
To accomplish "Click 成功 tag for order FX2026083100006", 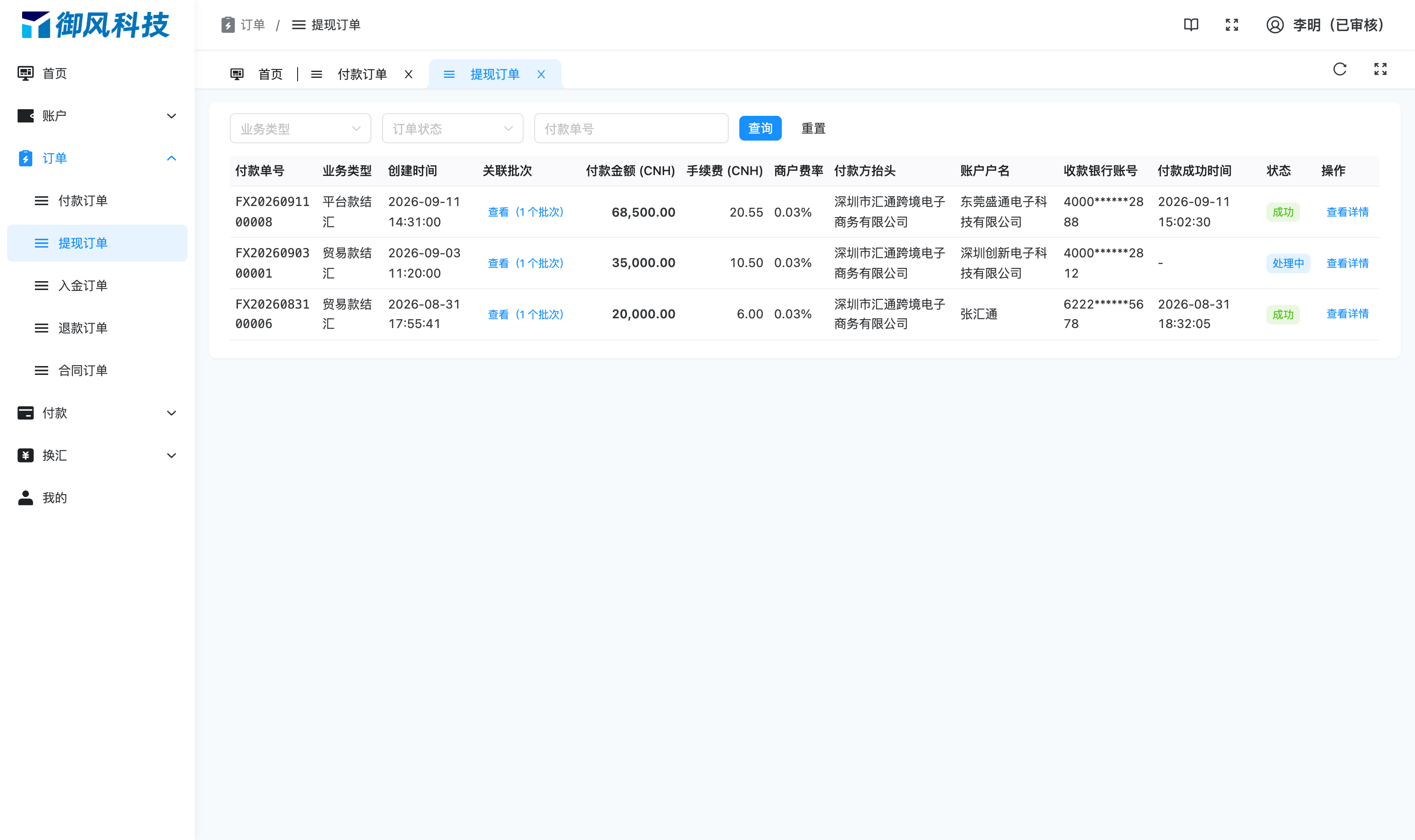I will tap(1282, 314).
